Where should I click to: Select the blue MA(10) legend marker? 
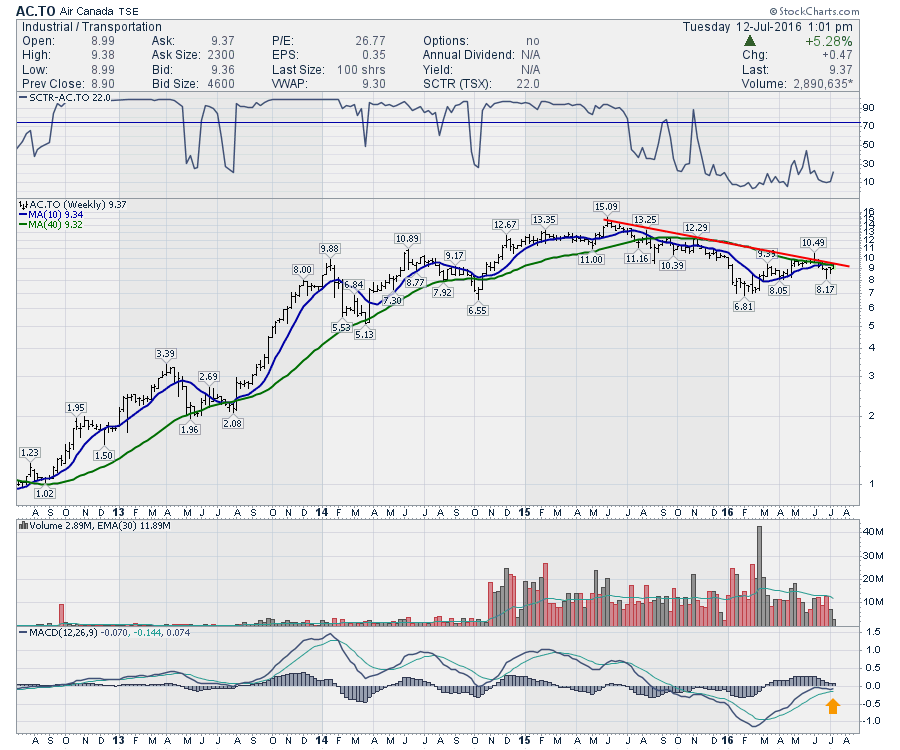click(21, 215)
